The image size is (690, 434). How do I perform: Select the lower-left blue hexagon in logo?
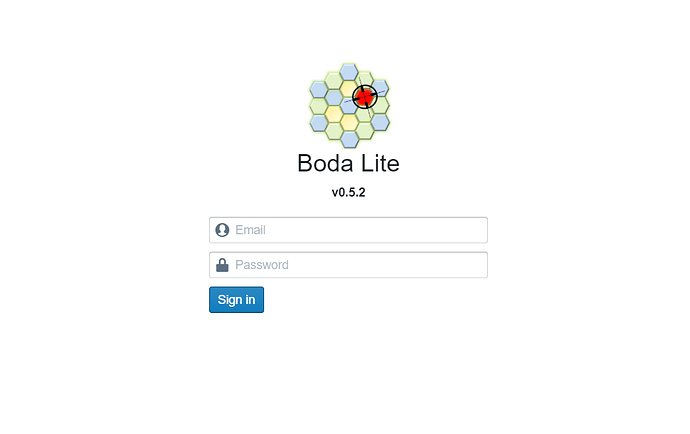coord(319,123)
